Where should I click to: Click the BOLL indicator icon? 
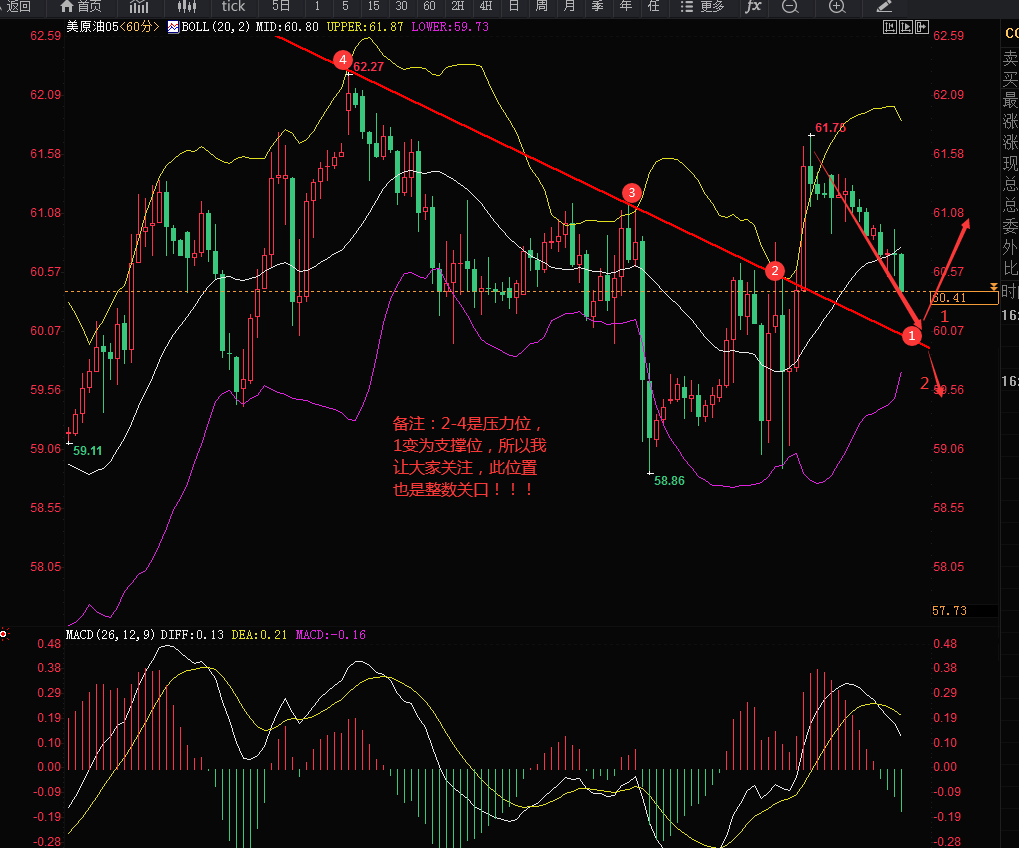point(173,27)
